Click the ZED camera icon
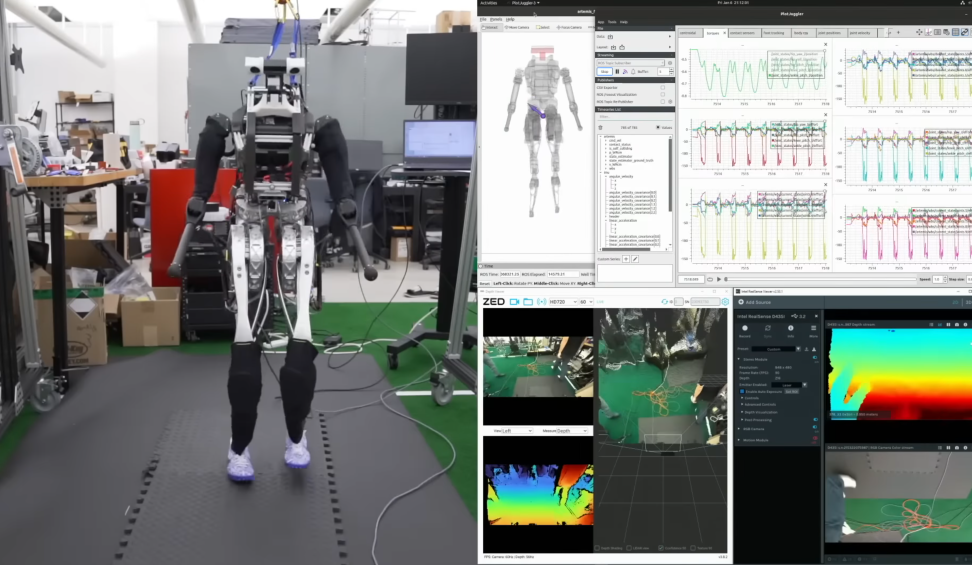The height and width of the screenshot is (565, 972). pyautogui.click(x=515, y=301)
